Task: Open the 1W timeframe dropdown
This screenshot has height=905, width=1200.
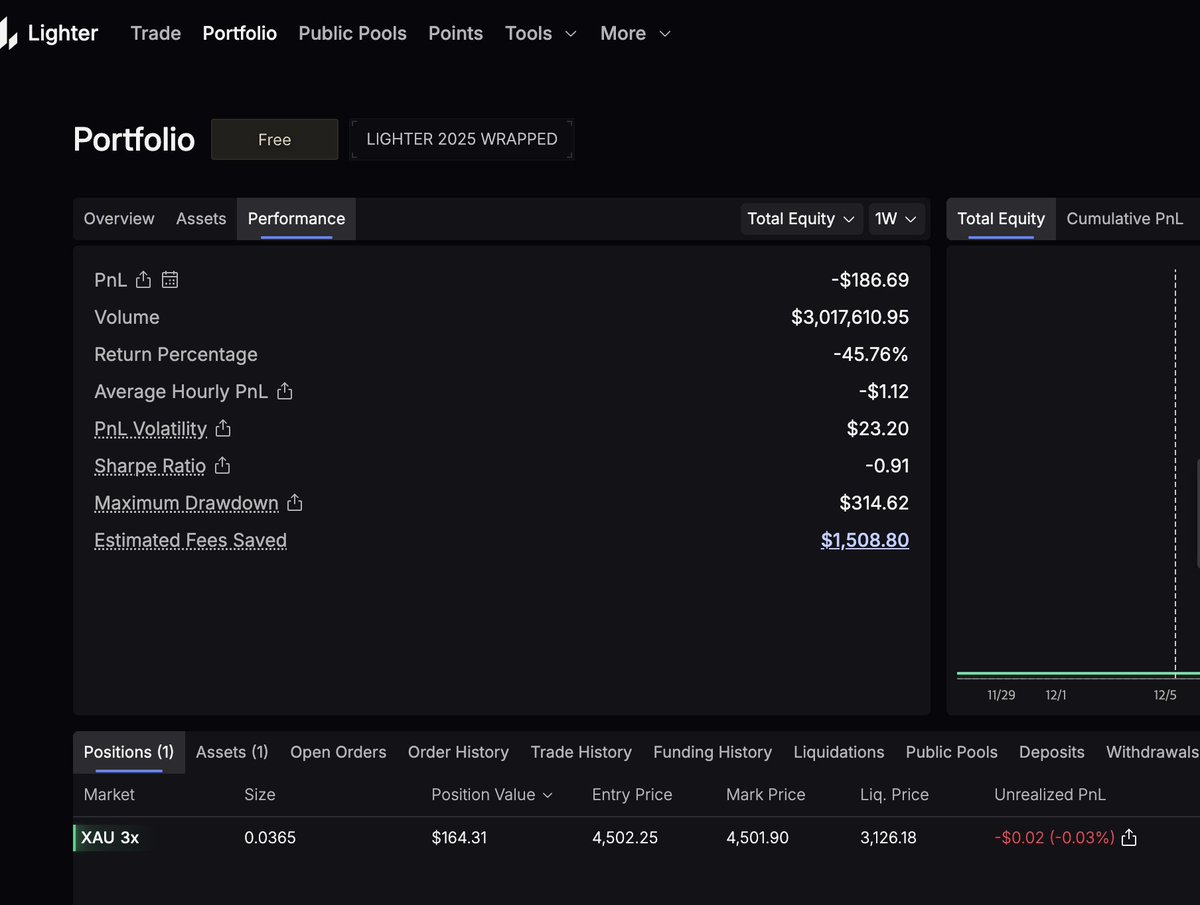Action: (x=896, y=219)
